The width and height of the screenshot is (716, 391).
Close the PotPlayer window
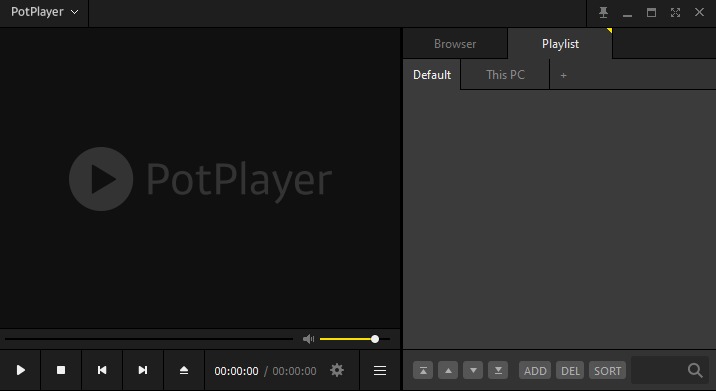699,12
